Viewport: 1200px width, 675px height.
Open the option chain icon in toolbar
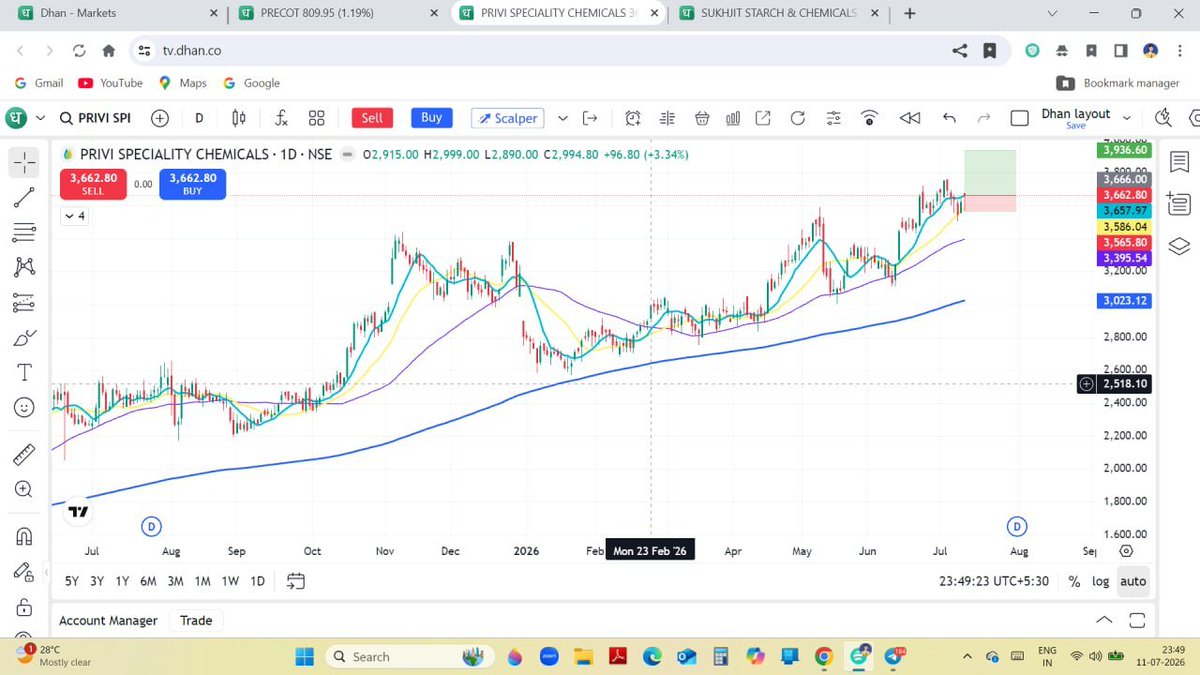click(668, 118)
